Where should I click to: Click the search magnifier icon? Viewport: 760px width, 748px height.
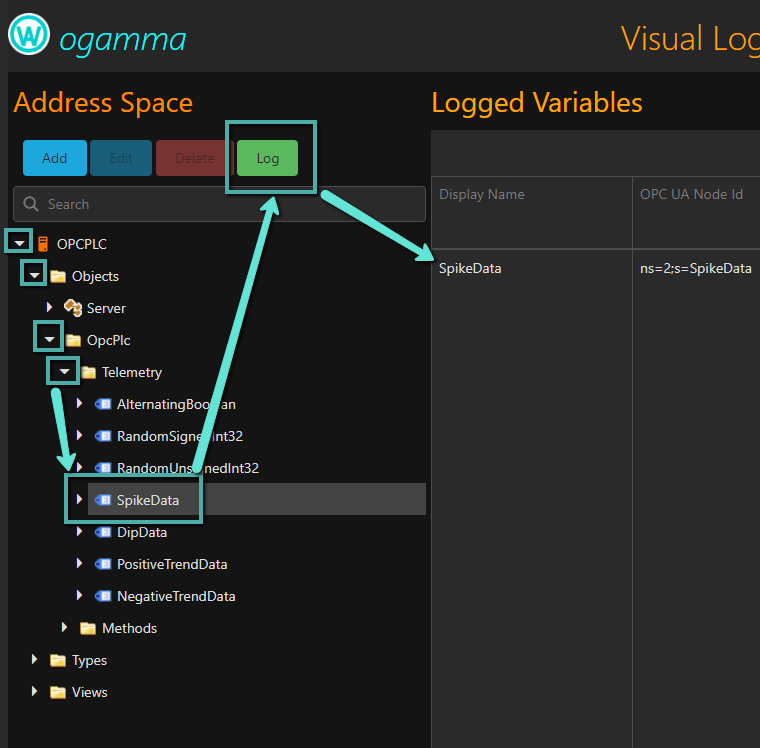click(31, 204)
